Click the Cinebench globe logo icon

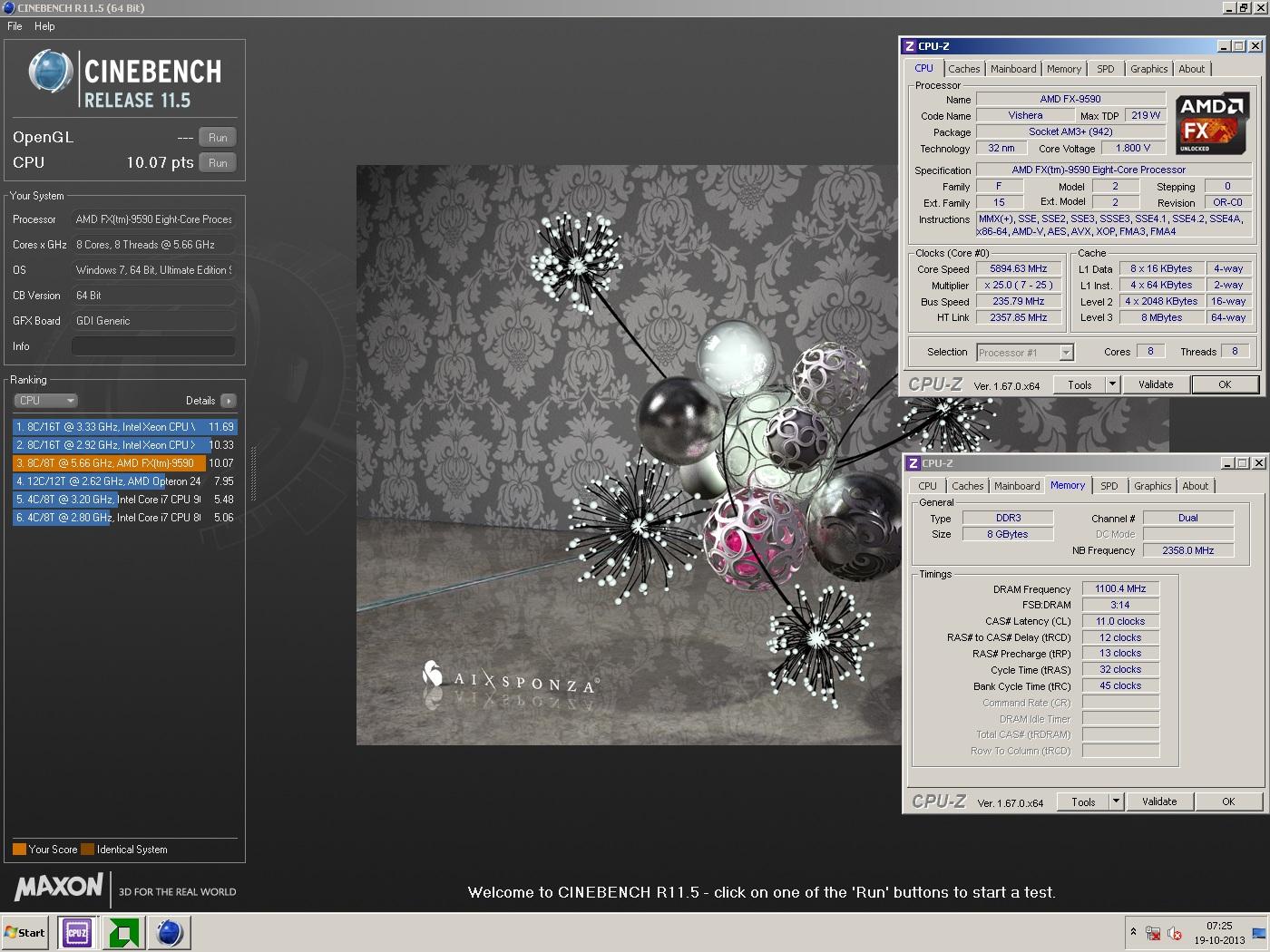[50, 72]
